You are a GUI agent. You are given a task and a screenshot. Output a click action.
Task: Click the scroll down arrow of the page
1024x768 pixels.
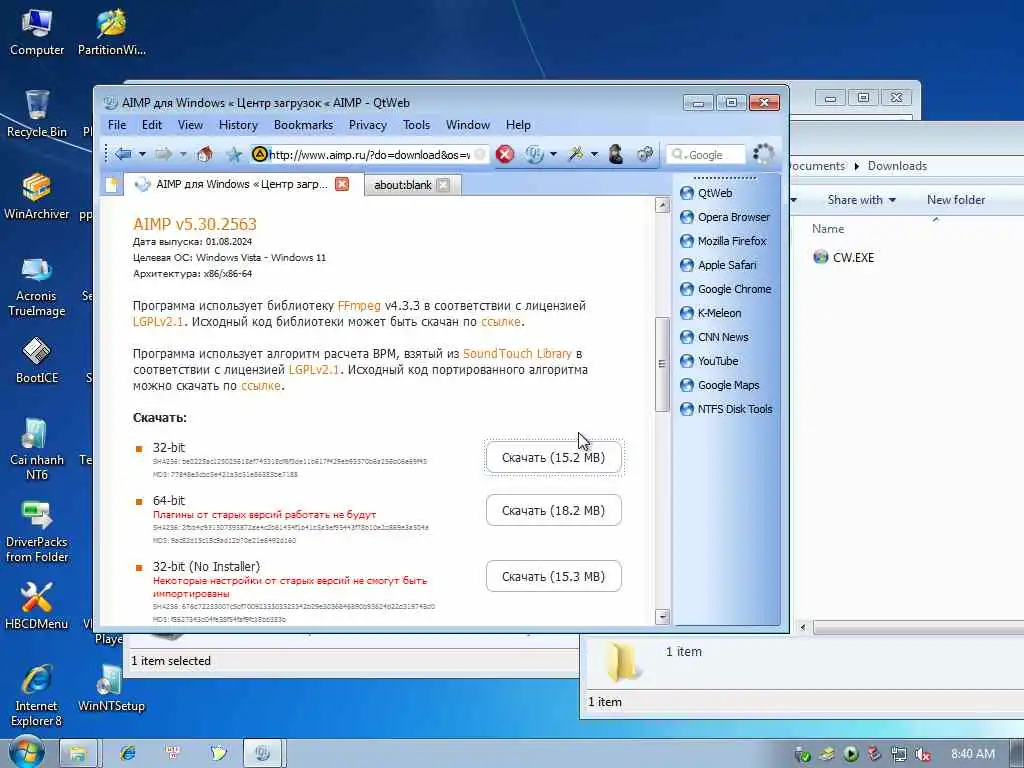tap(662, 616)
